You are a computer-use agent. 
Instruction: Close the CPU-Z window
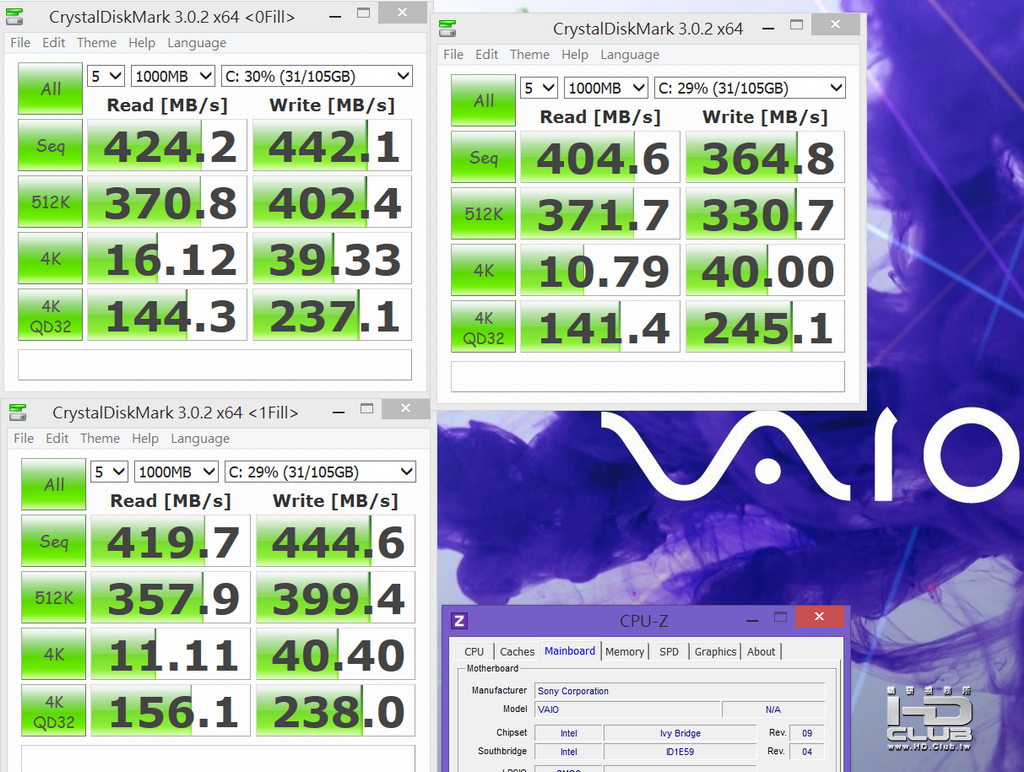[820, 617]
